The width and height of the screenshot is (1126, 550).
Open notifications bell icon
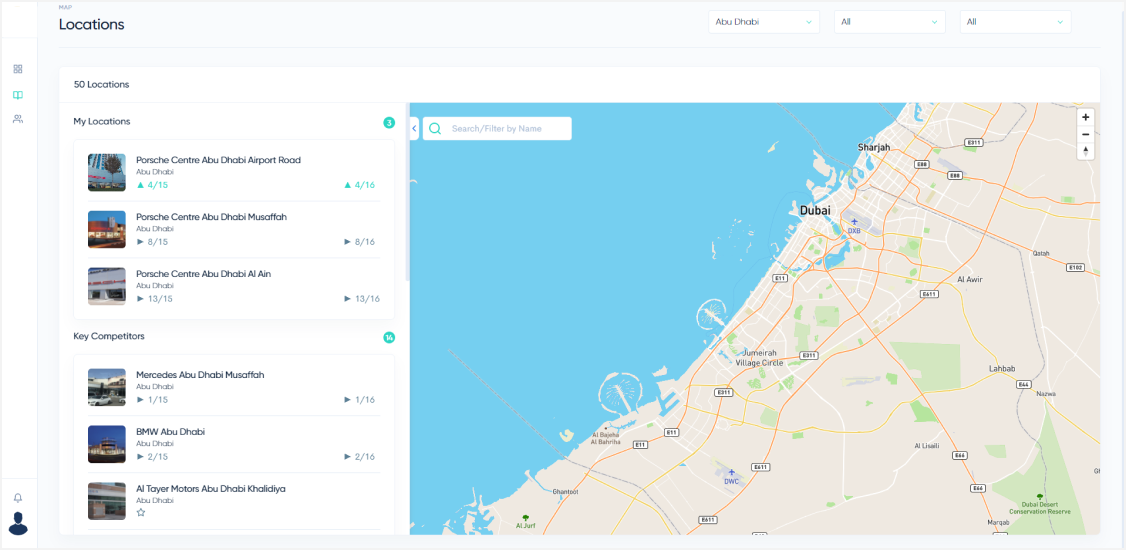click(18, 498)
